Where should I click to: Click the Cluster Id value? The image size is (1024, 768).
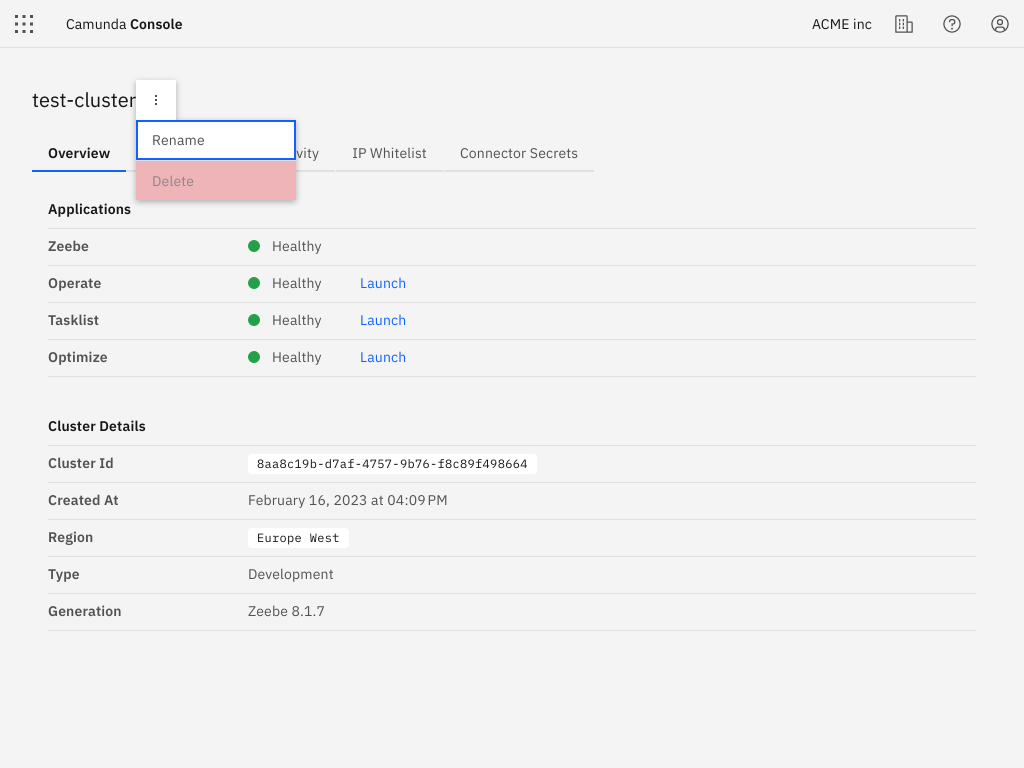pyautogui.click(x=392, y=464)
